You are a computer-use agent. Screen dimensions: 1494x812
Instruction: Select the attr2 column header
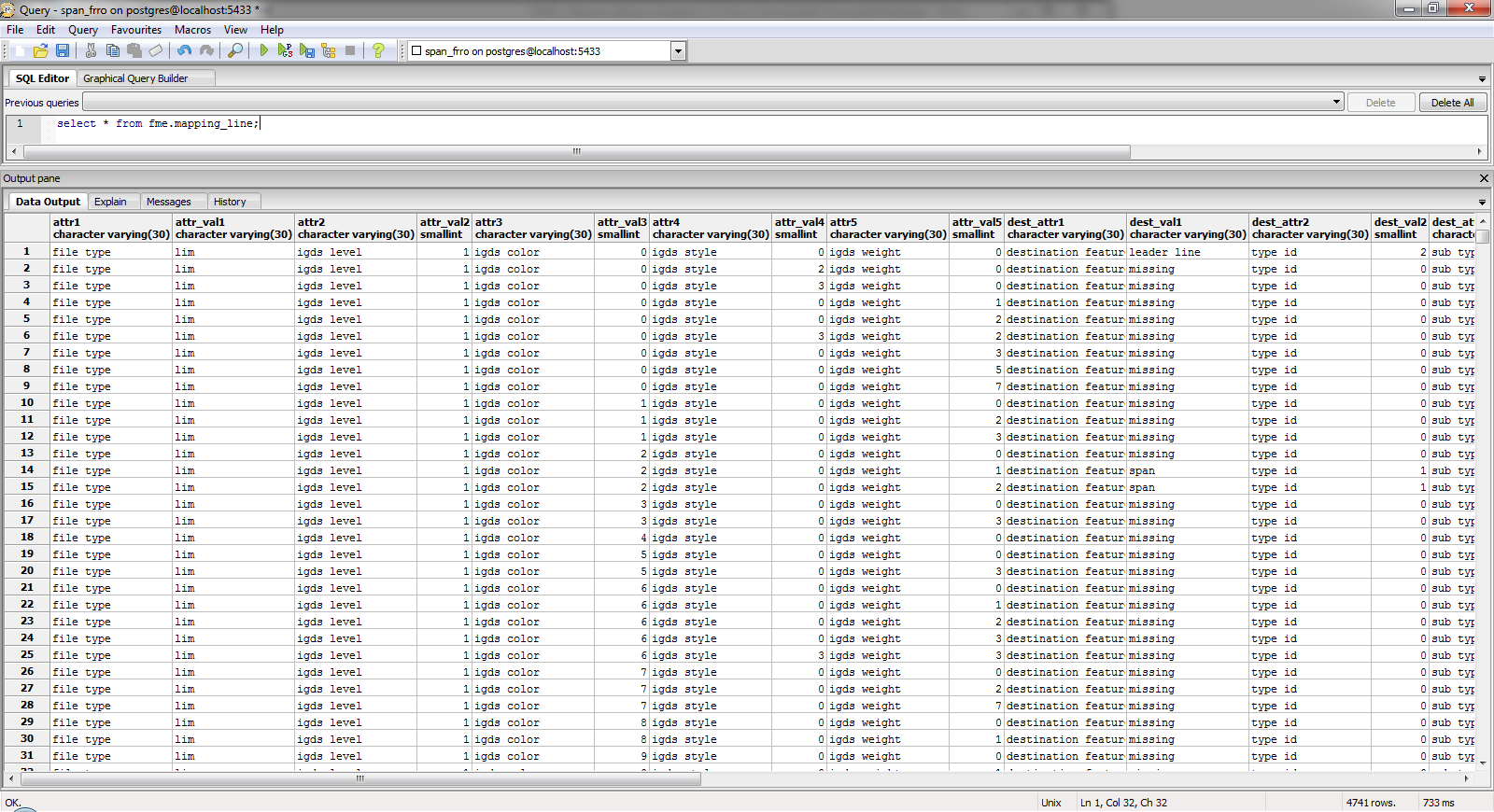(356, 229)
